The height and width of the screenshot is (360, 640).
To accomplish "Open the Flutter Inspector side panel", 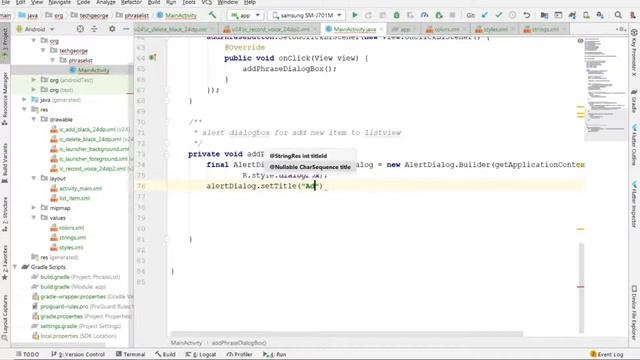I will coord(634,204).
